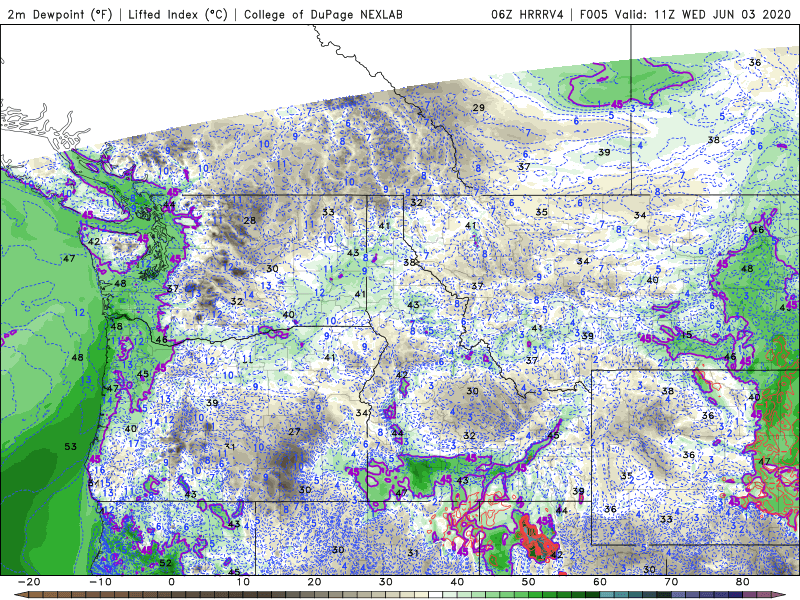
Task: Click the 70 label on the color scale
Action: pyautogui.click(x=671, y=582)
